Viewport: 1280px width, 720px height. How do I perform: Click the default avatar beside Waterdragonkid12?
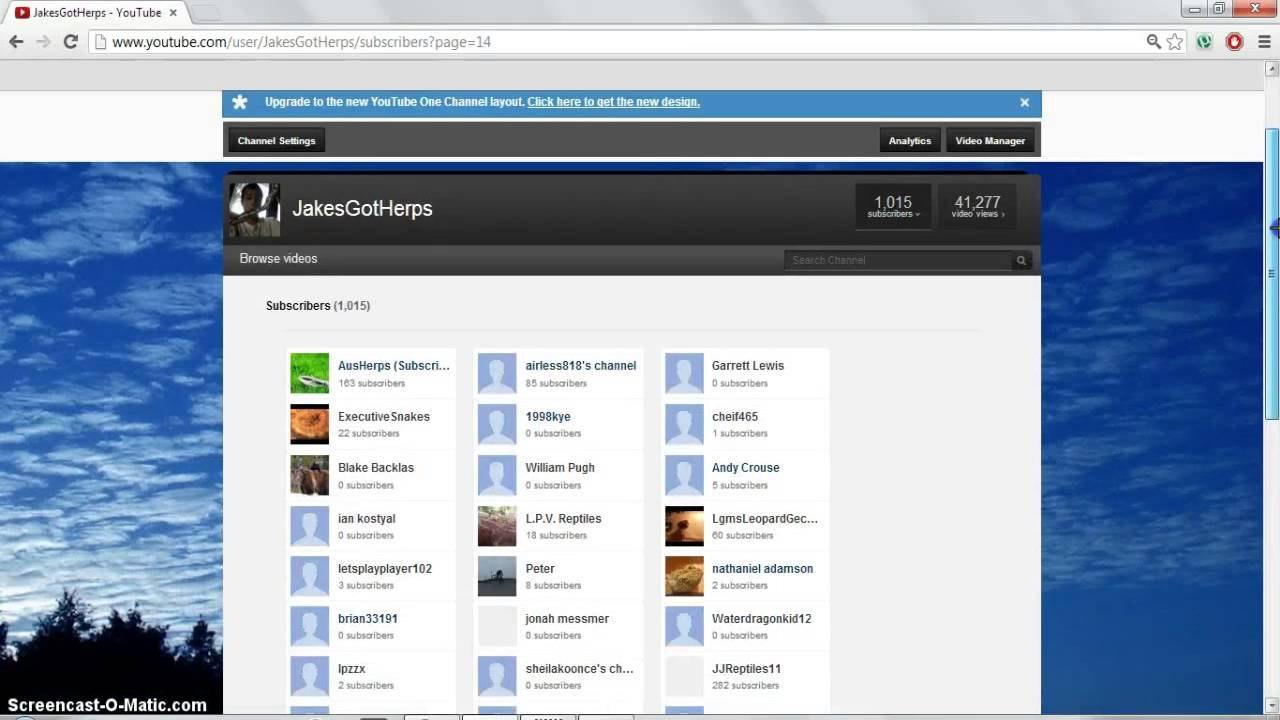(684, 626)
